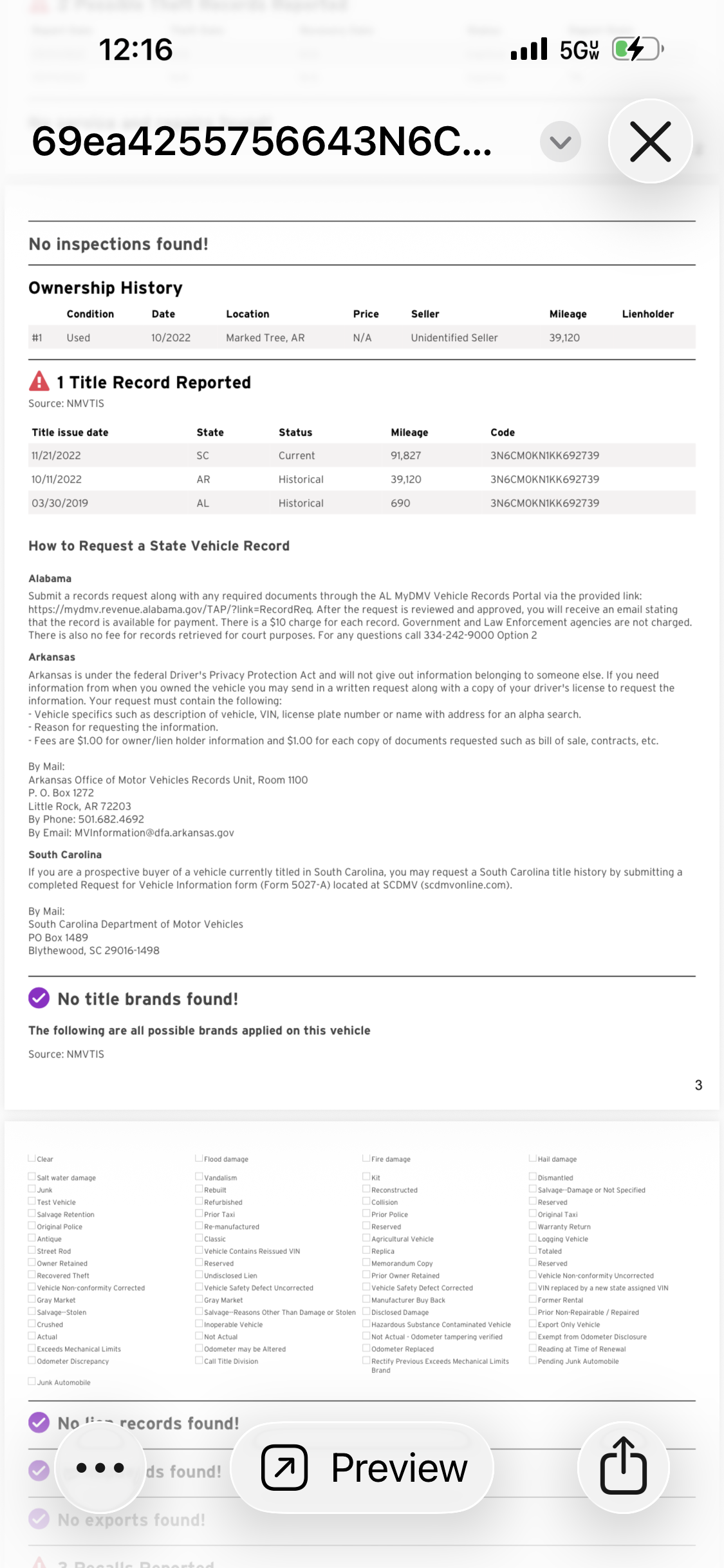
Task: Close the document viewer with X
Action: click(x=651, y=141)
